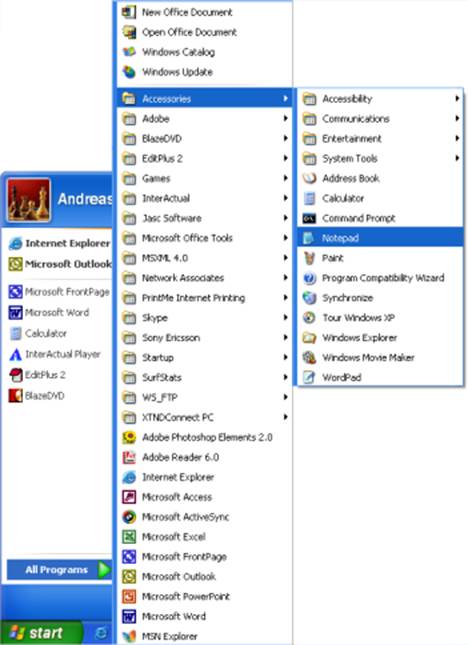Click the Synchronize icon
Screen dimensions: 468x645
click(309, 298)
